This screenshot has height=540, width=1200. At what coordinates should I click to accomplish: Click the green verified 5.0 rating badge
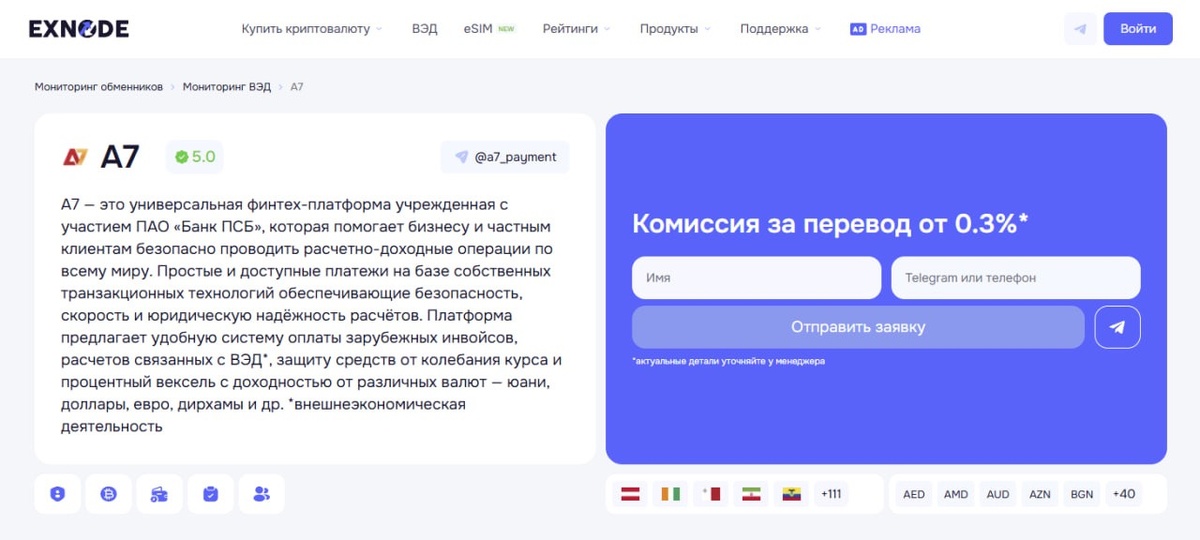click(x=195, y=157)
